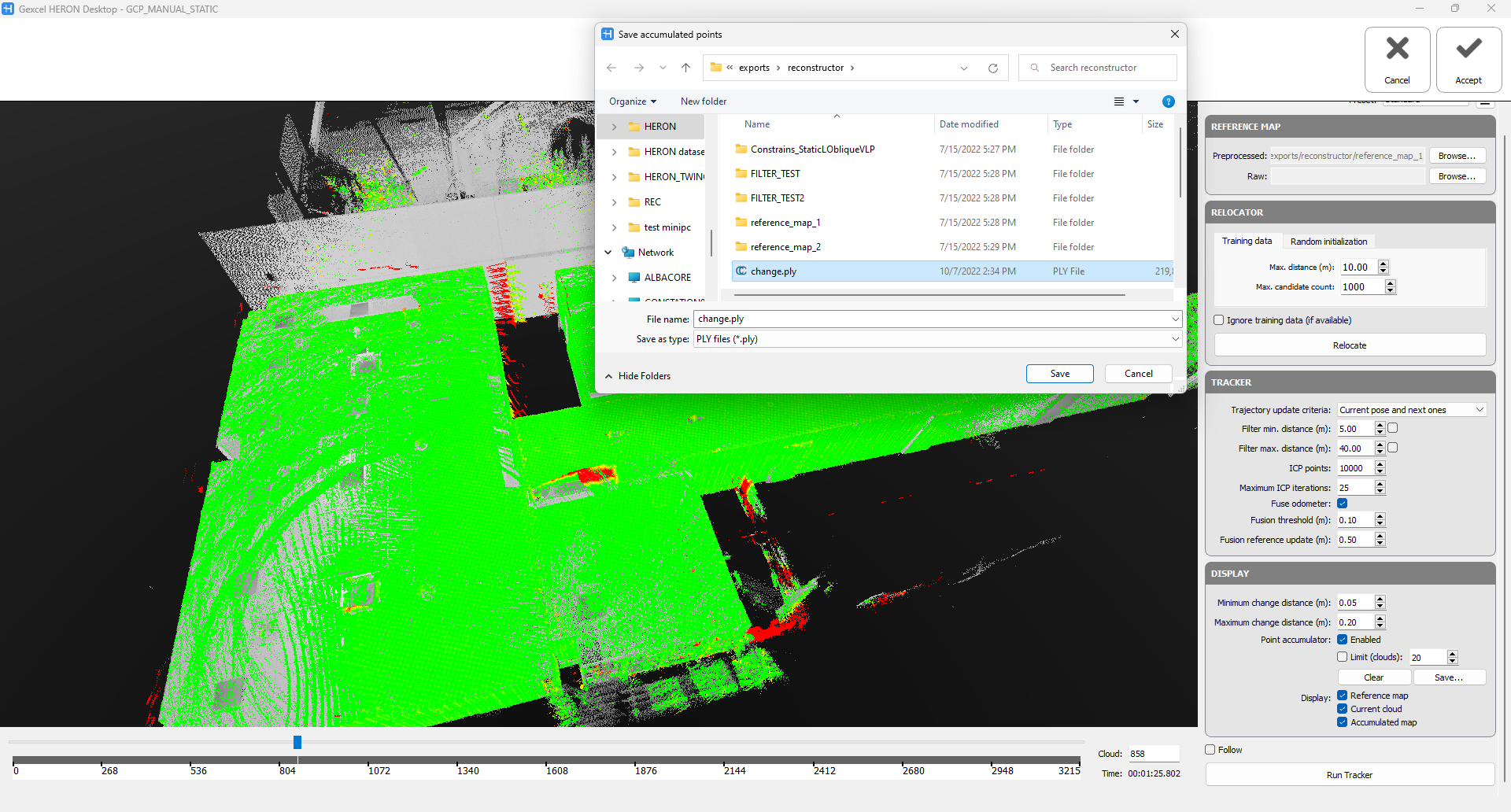Expand the Save as type dropdown
Image resolution: width=1511 pixels, height=812 pixels.
[1175, 339]
